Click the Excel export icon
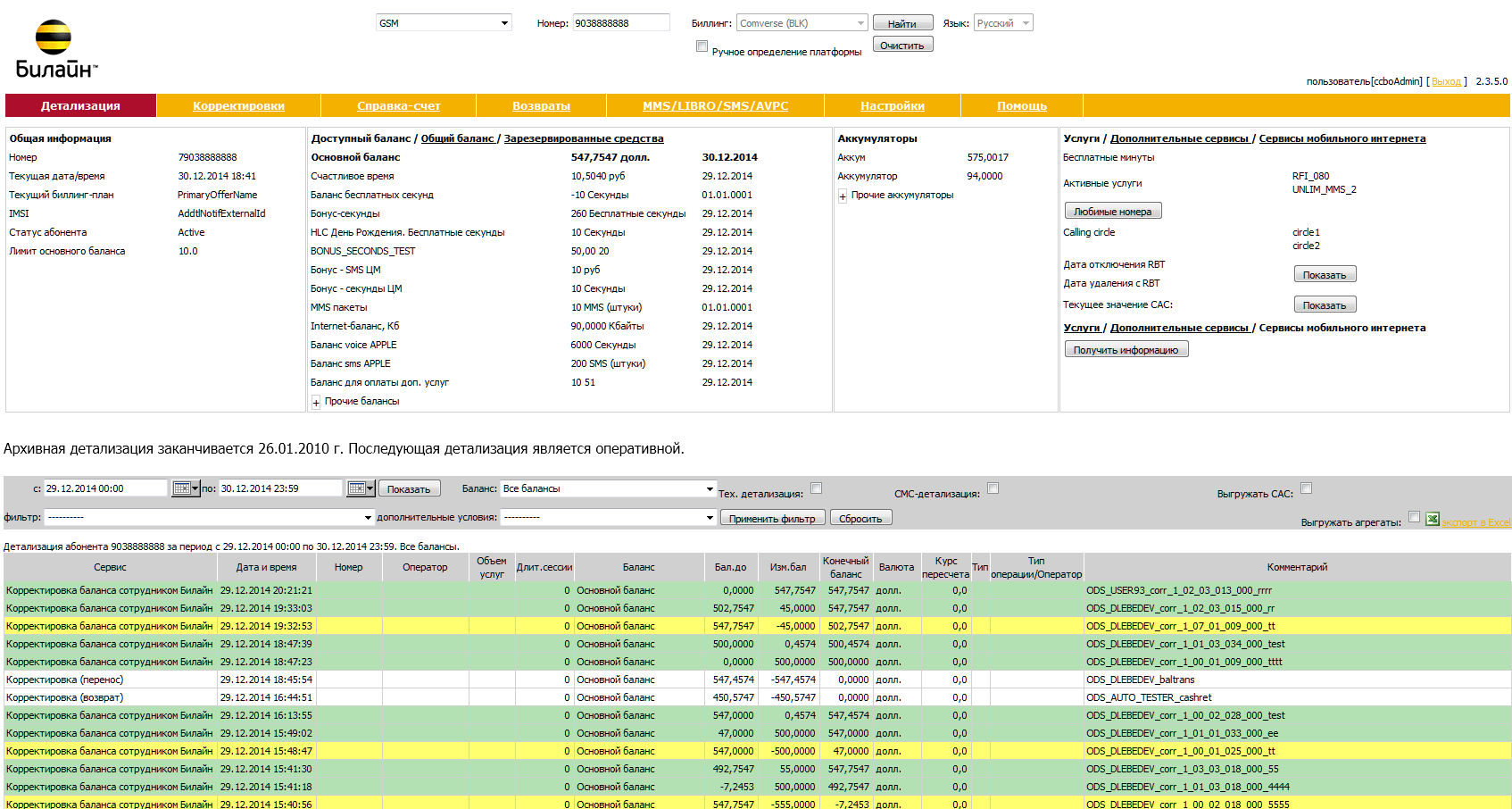 coord(1432,519)
